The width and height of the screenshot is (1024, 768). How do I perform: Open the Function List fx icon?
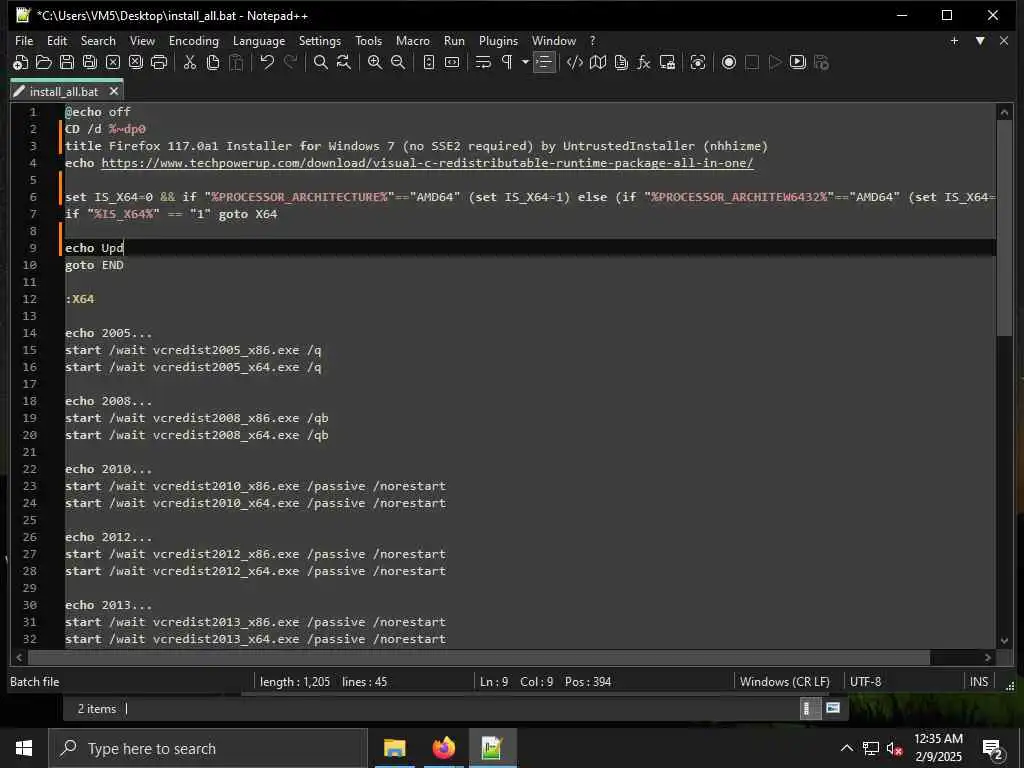[644, 63]
